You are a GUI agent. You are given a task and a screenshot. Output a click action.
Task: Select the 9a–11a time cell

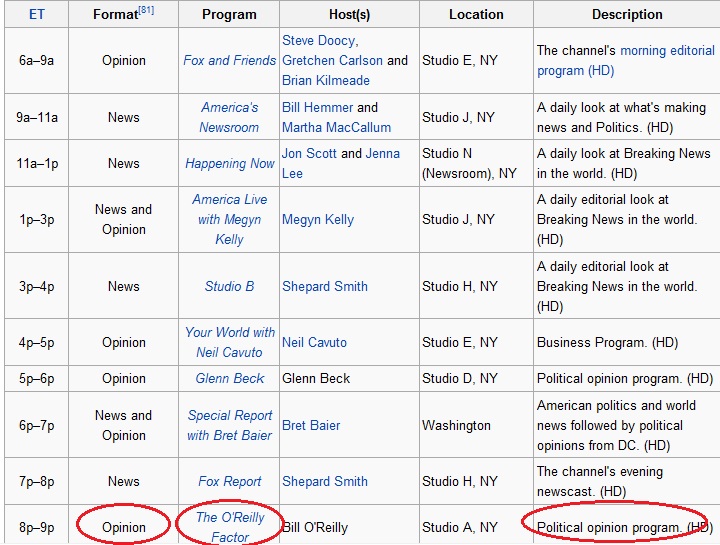click(36, 117)
